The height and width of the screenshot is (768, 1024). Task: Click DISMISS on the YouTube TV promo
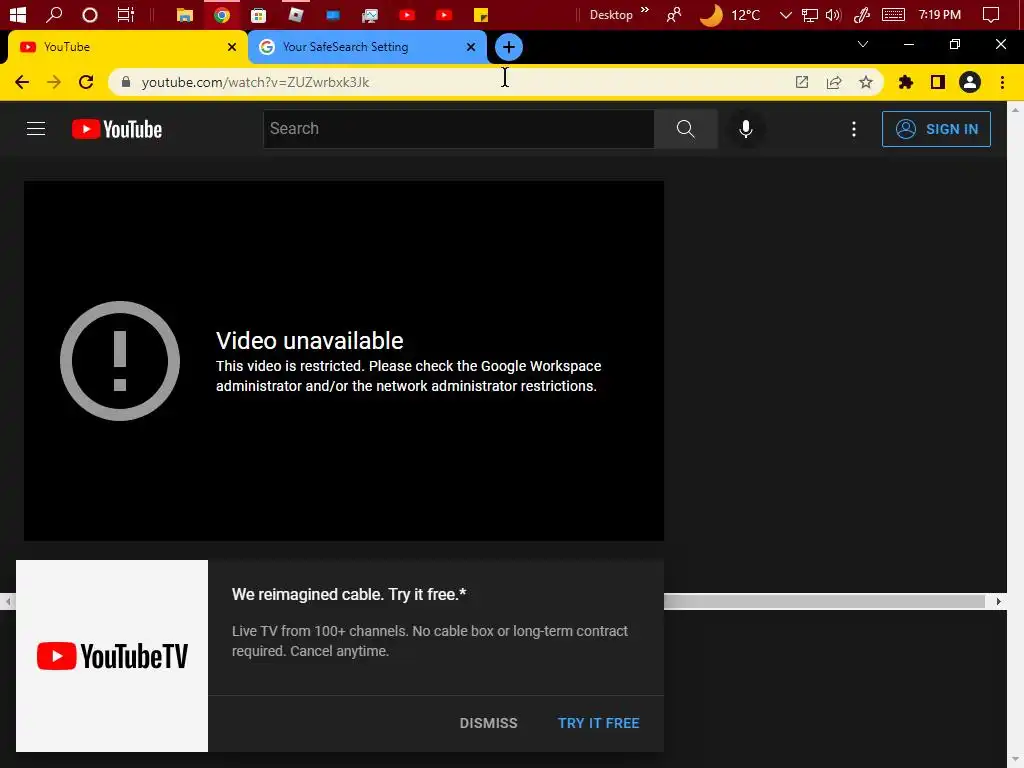(x=488, y=723)
